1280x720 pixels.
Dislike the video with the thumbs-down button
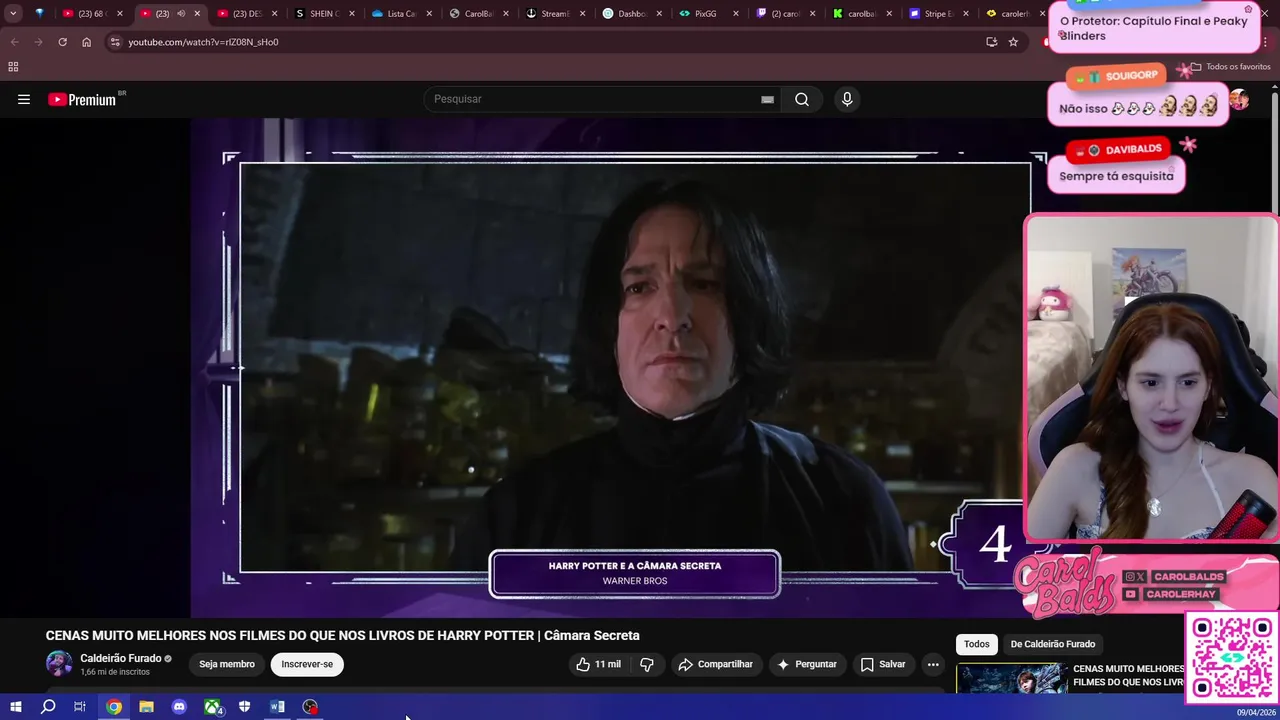647,664
